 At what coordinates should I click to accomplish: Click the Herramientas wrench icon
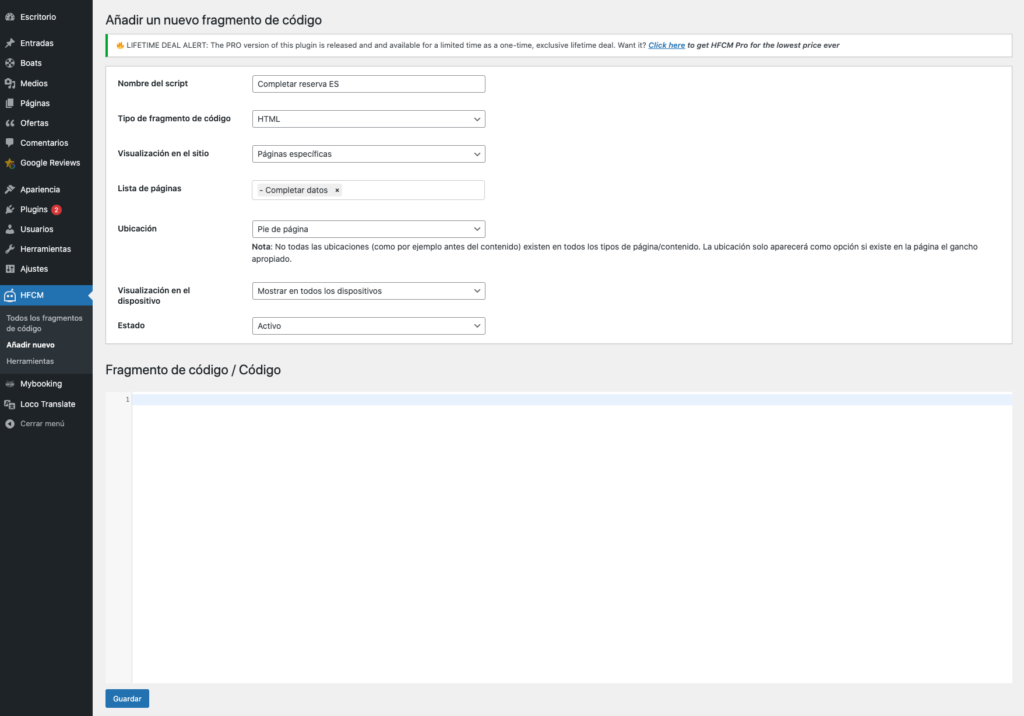(10, 249)
